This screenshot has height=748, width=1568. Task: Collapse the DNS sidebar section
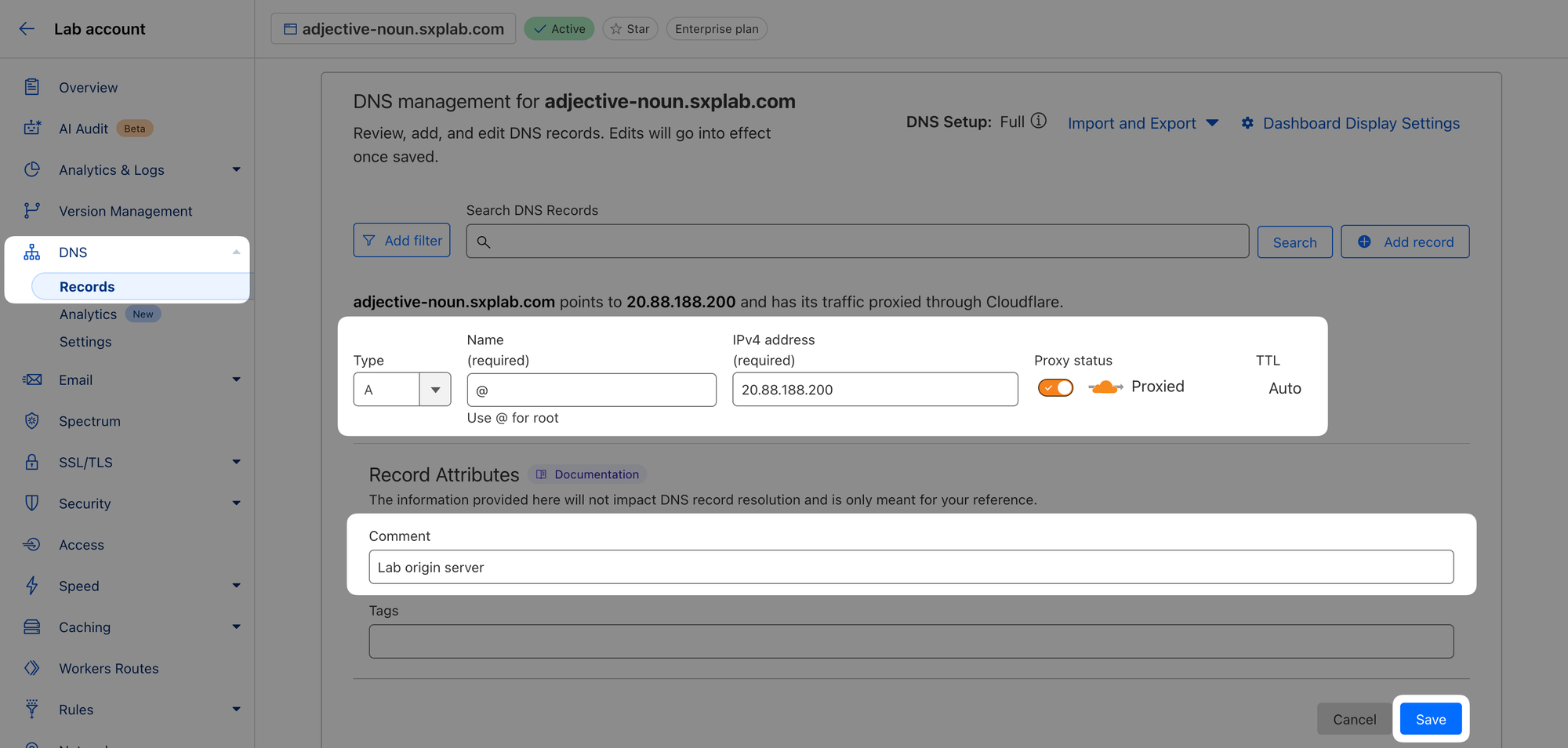236,252
